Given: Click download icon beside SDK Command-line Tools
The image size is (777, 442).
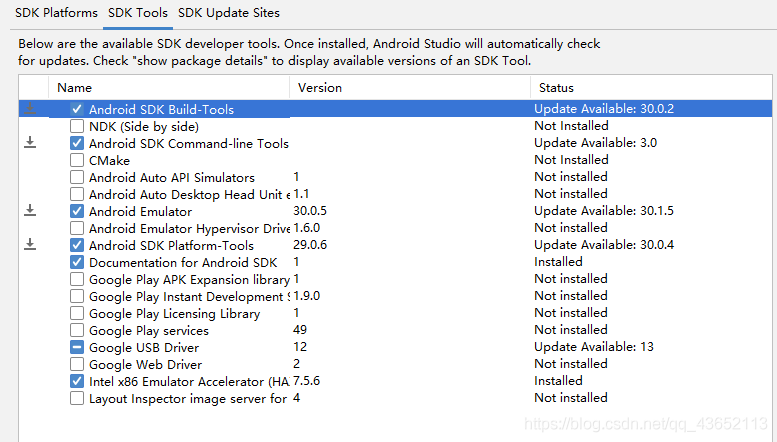Looking at the screenshot, I should tap(30, 143).
